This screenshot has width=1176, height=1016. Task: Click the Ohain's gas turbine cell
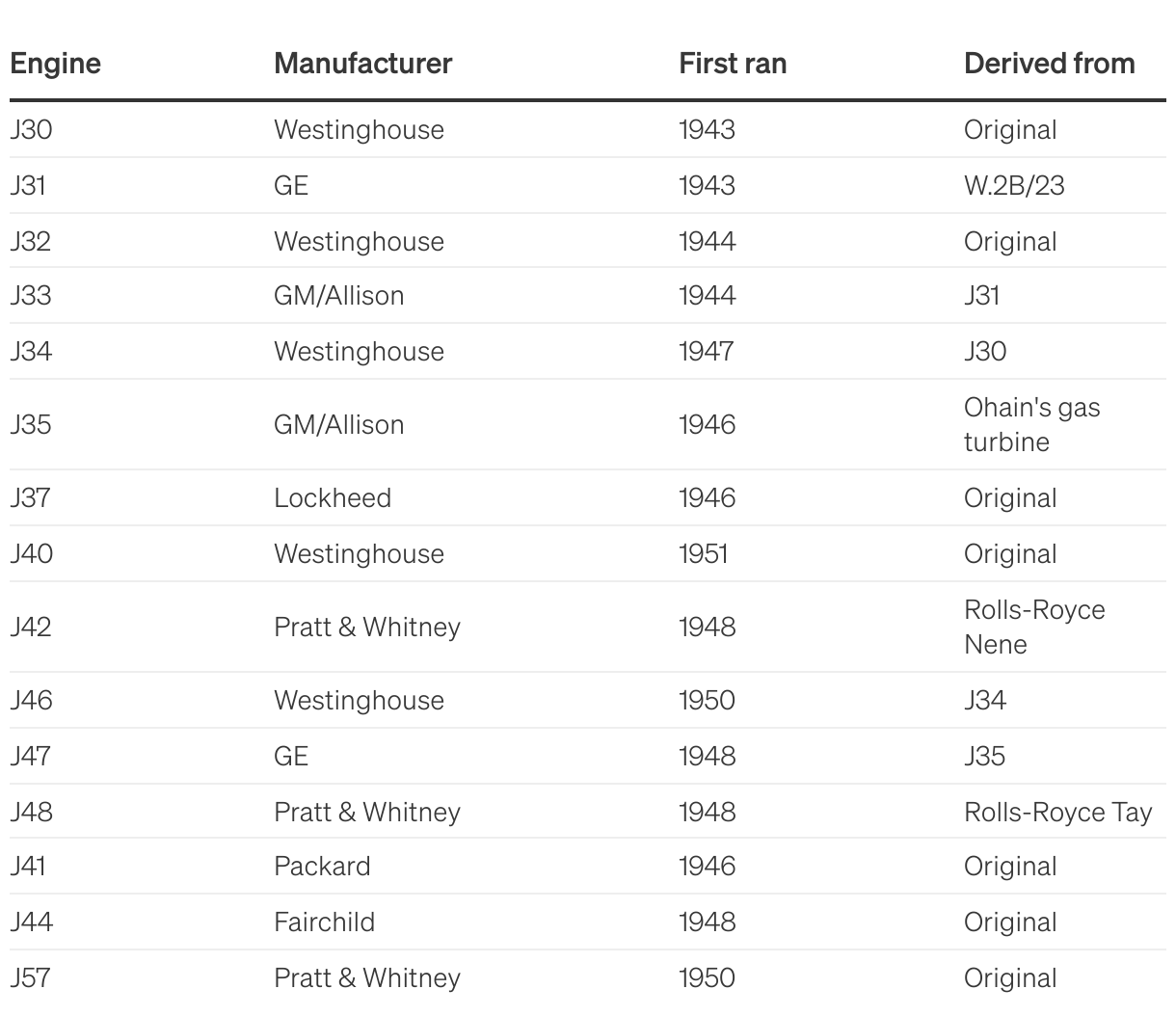pyautogui.click(x=1031, y=424)
